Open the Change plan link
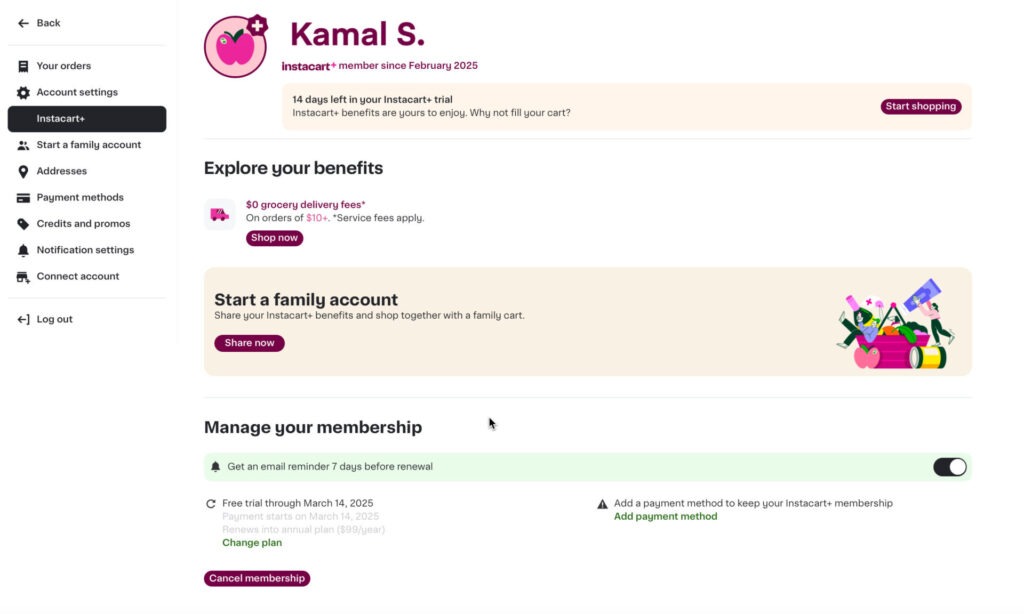Screen dimensions: 1024x614 [x=252, y=543]
